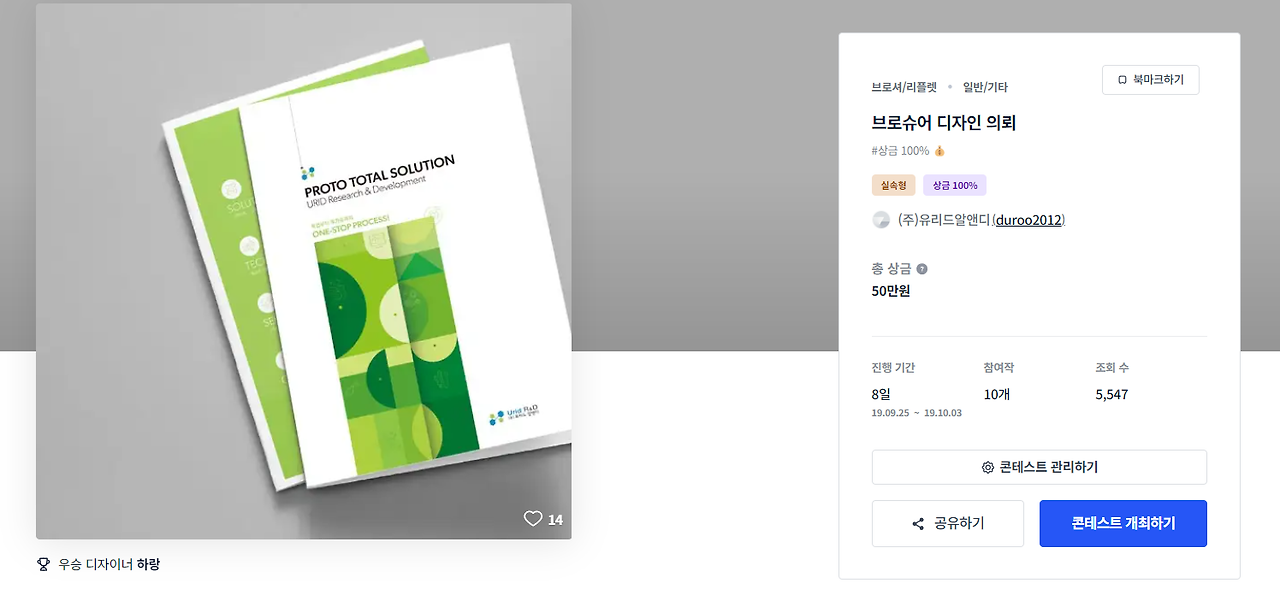Image resolution: width=1280 pixels, height=589 pixels.
Task: Click the question mark icon next to 총 상금
Action: tap(922, 269)
